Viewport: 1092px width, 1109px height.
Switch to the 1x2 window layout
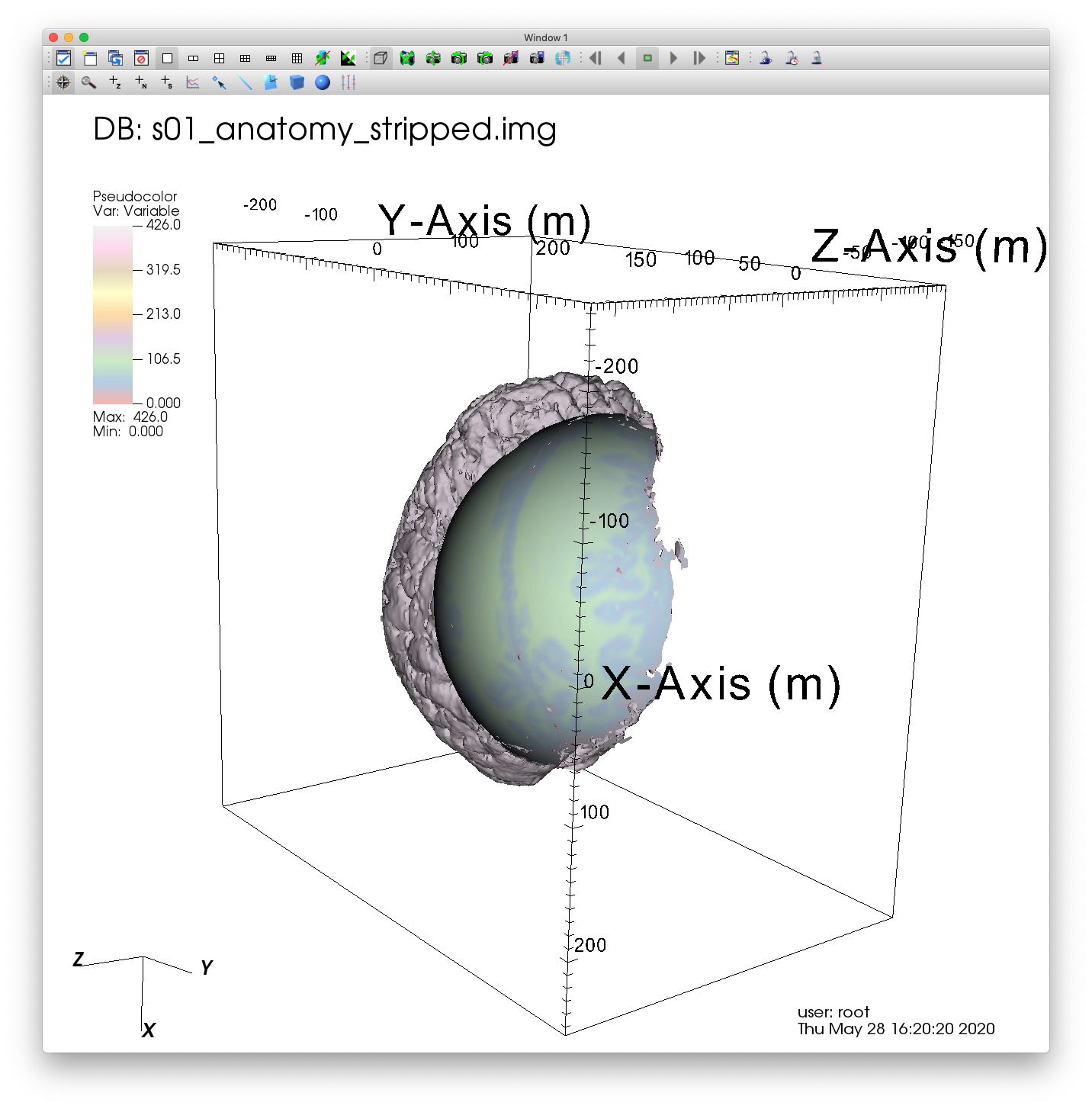click(194, 58)
